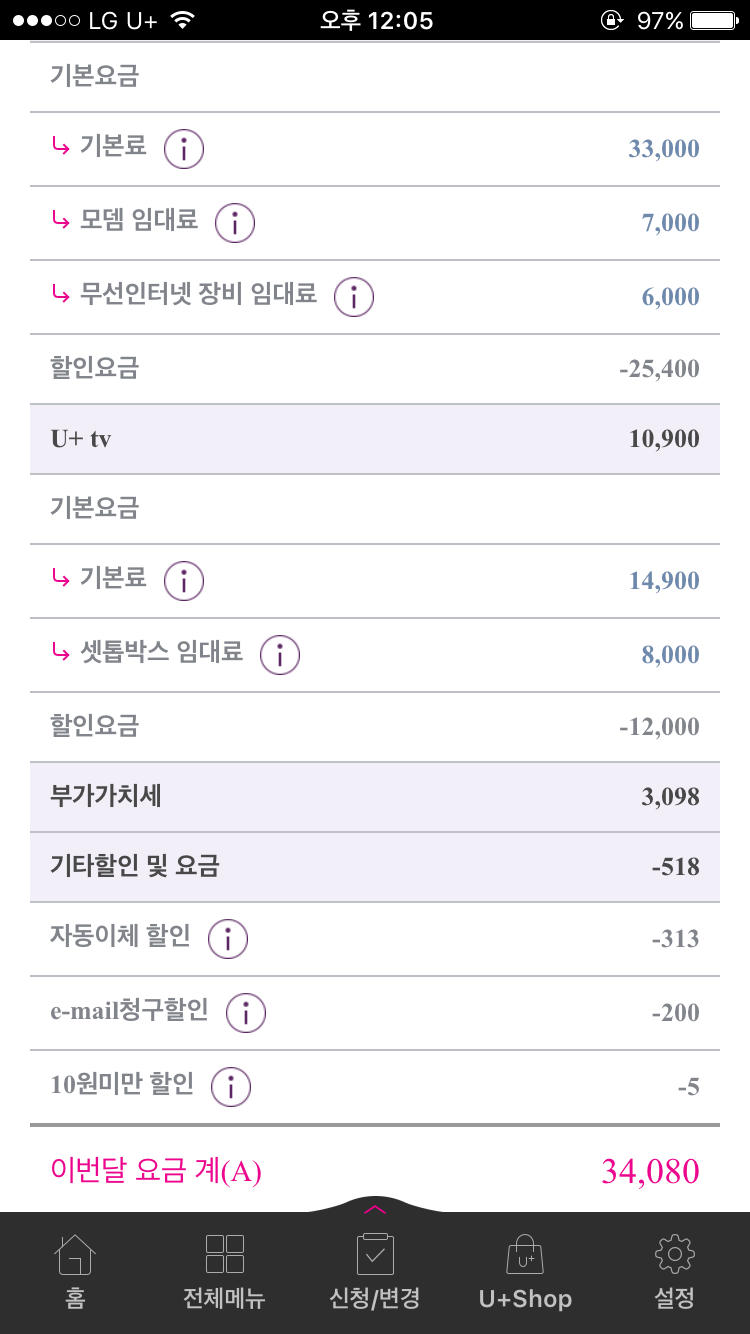
Task: Tap the internet 할인요금 -25,400 row
Action: [375, 369]
